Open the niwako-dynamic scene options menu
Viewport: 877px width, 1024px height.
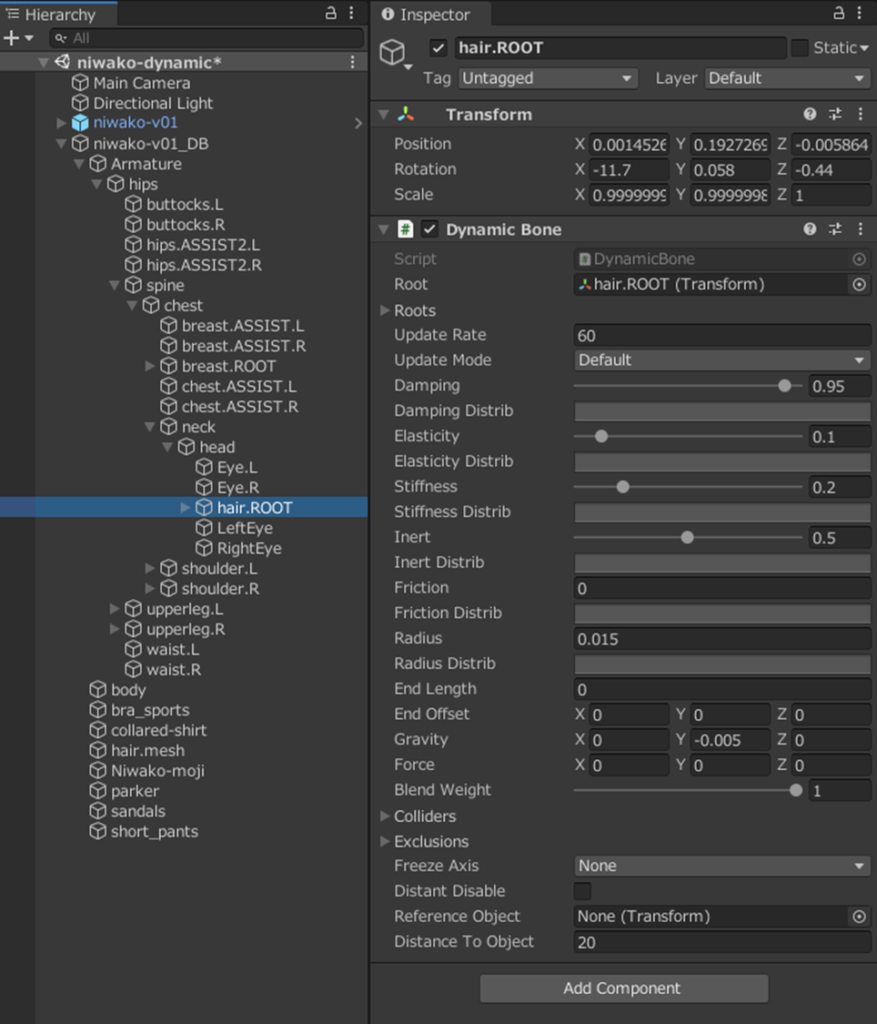[x=352, y=62]
